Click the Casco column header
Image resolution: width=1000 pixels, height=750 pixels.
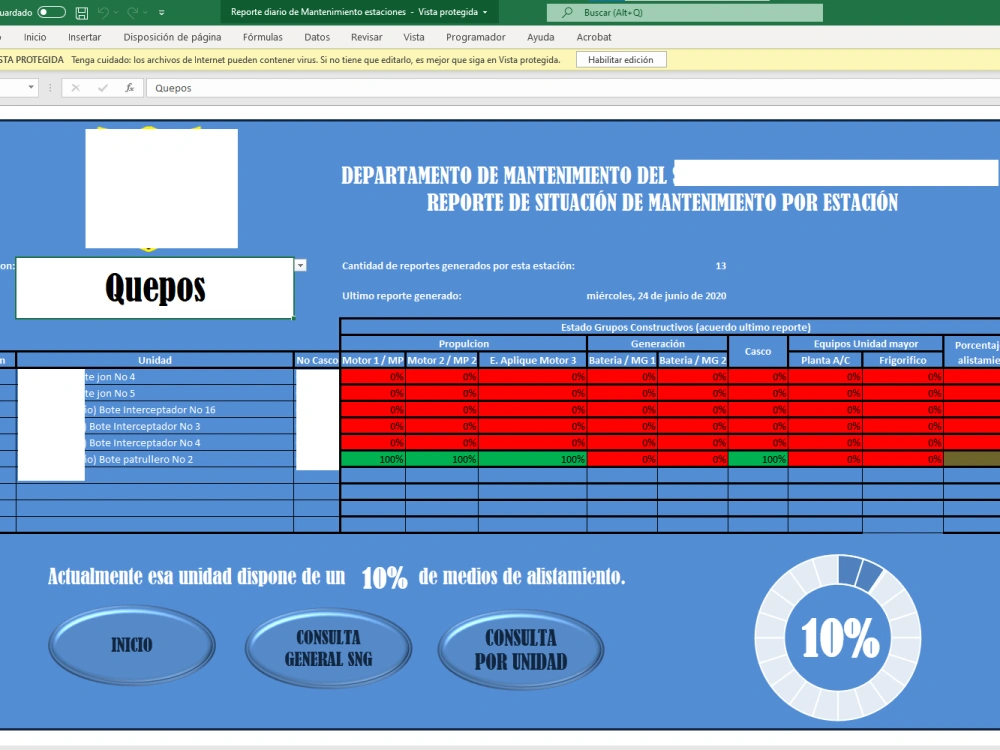coord(758,351)
